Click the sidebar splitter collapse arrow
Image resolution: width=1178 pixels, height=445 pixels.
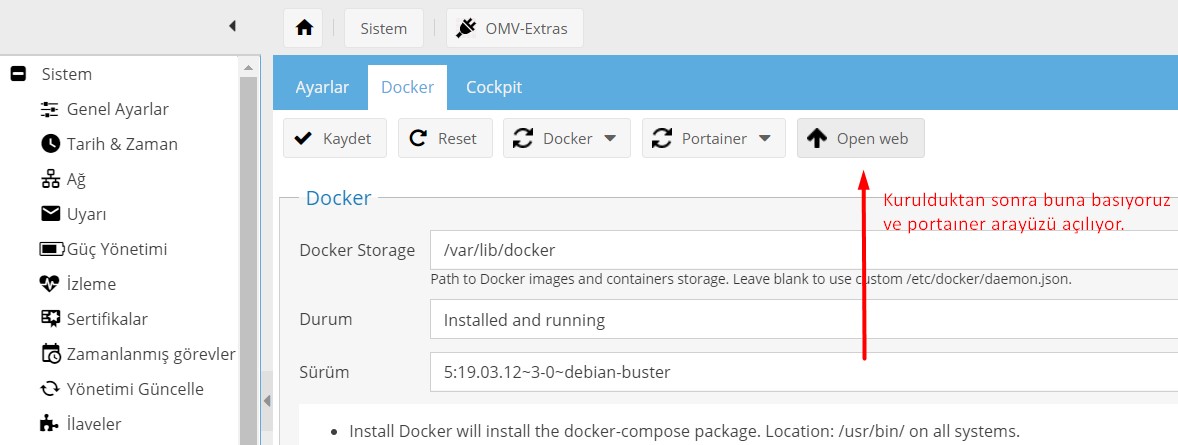267,401
